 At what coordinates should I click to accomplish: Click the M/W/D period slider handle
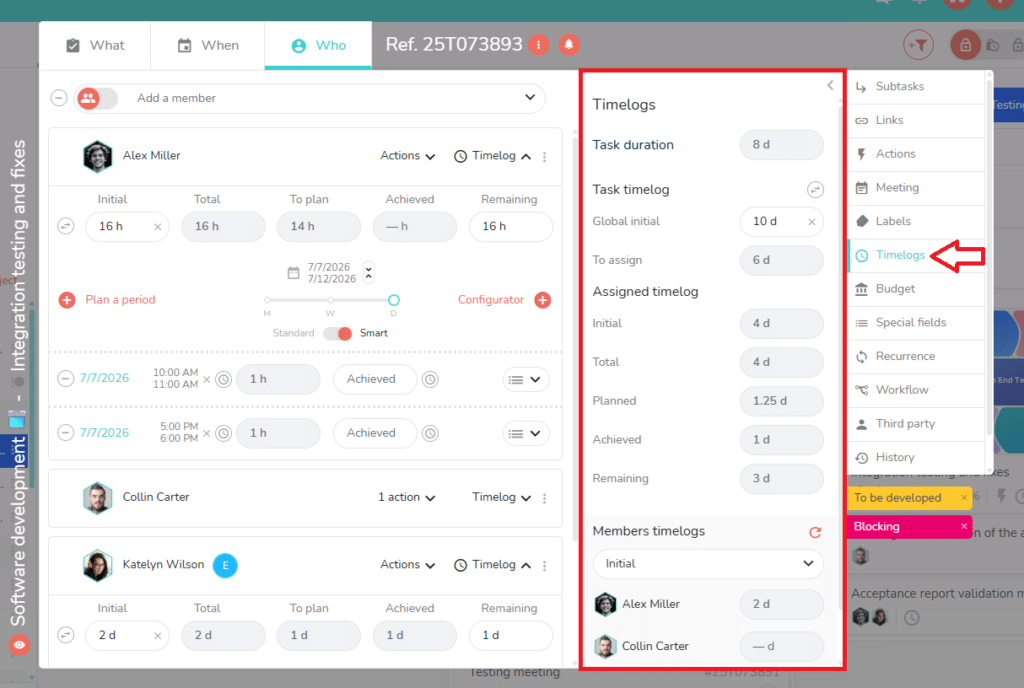coord(393,300)
